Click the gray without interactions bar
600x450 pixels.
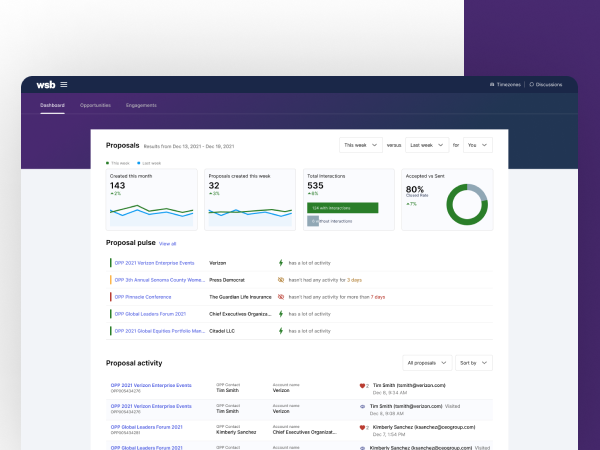pyautogui.click(x=313, y=221)
